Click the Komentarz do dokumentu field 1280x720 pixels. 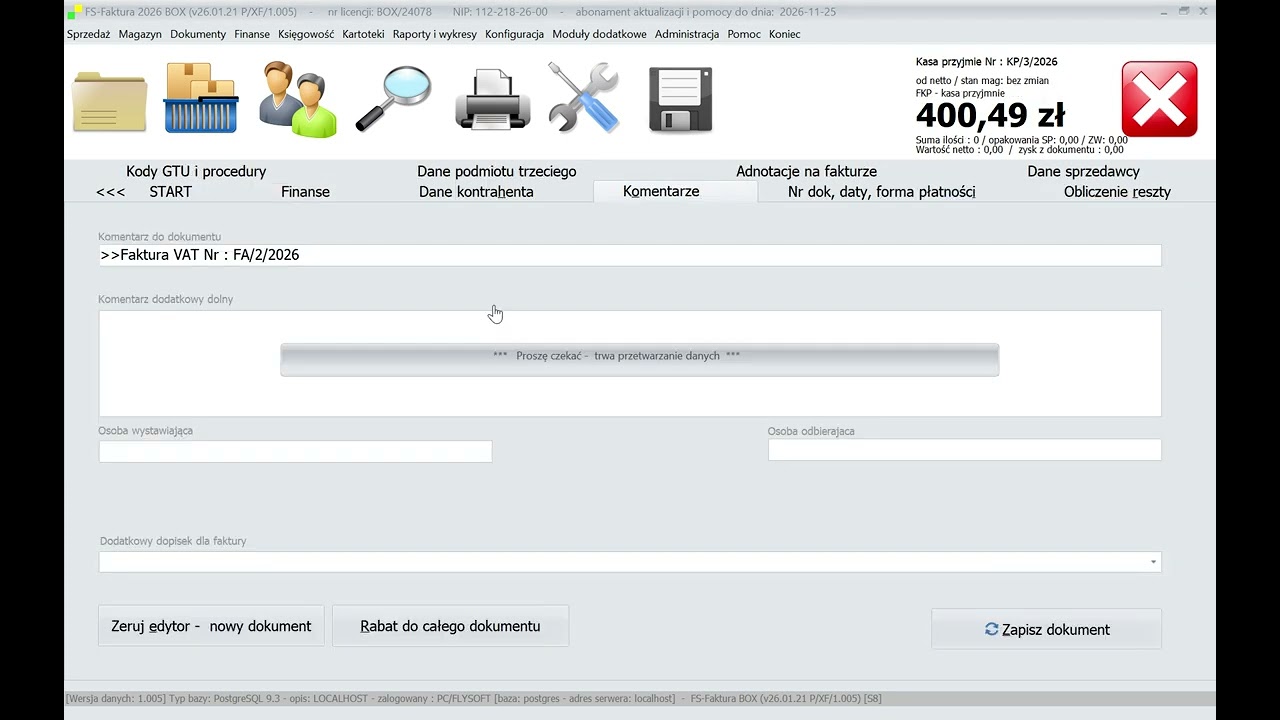(630, 255)
